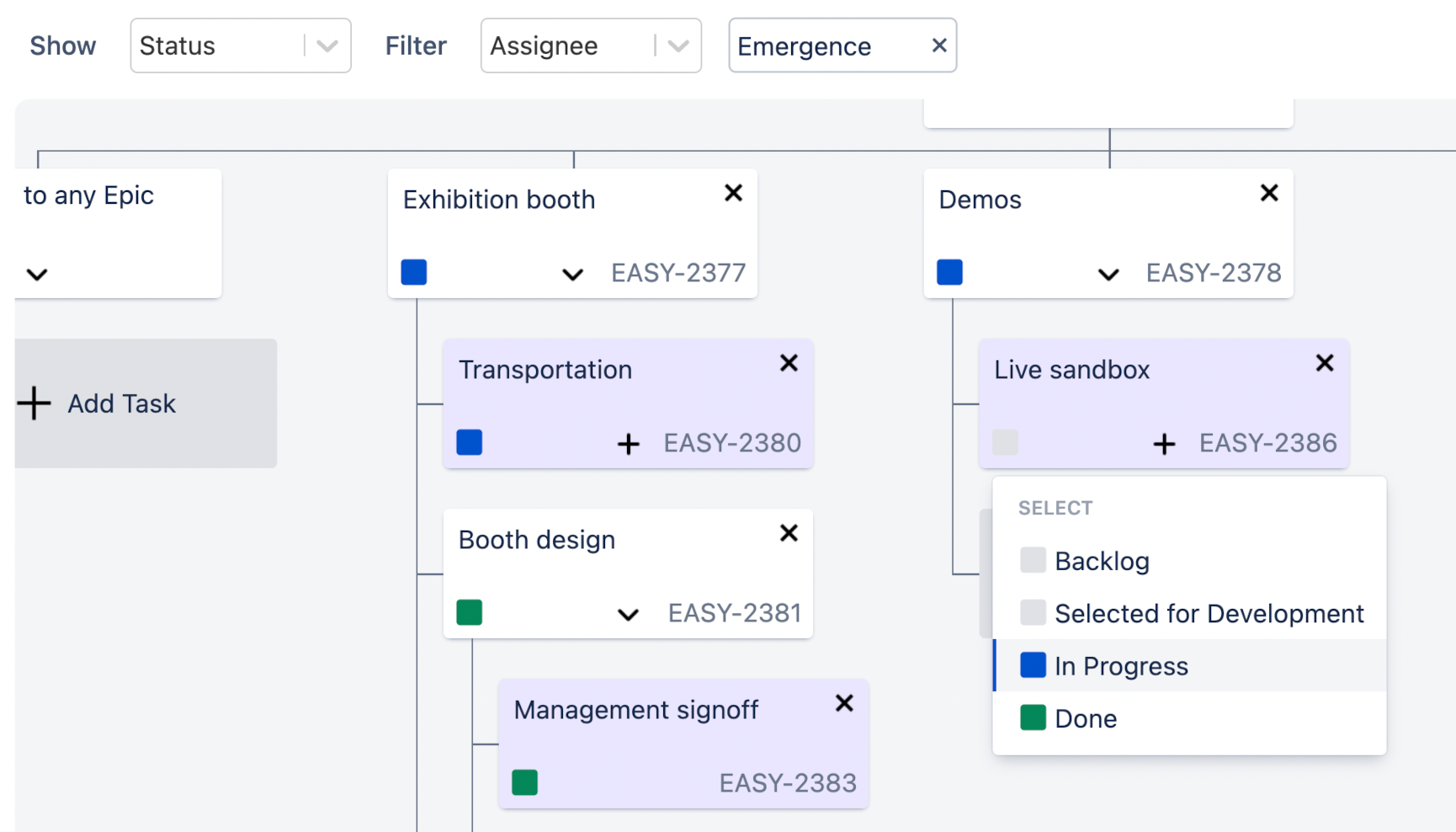The image size is (1456, 832).
Task: Open issue EASY-2381
Action: [735, 613]
